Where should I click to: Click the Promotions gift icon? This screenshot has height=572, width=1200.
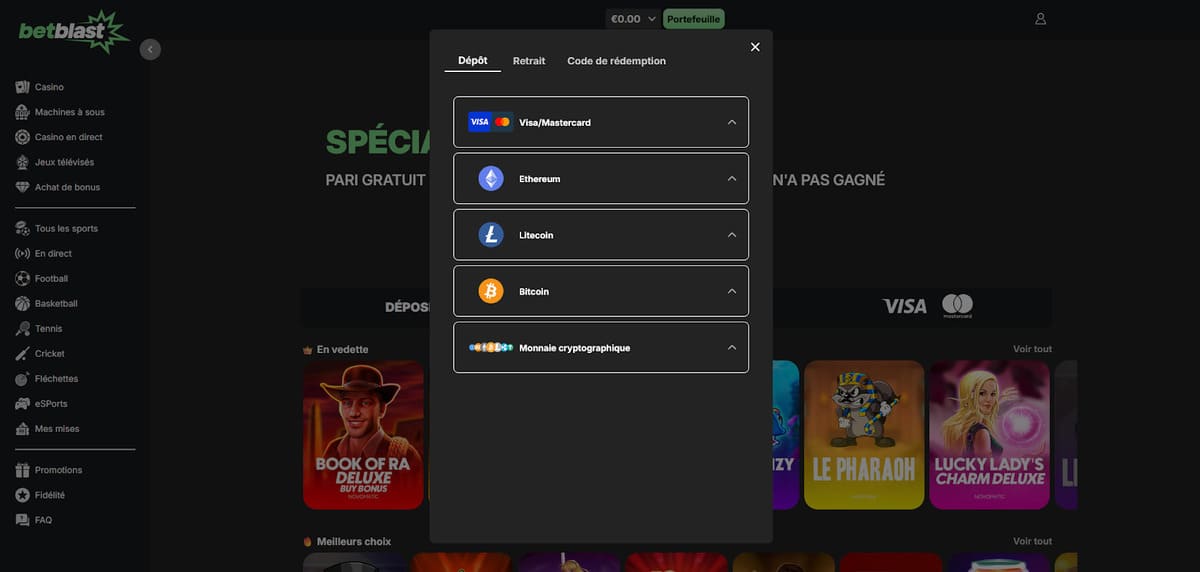coord(23,470)
